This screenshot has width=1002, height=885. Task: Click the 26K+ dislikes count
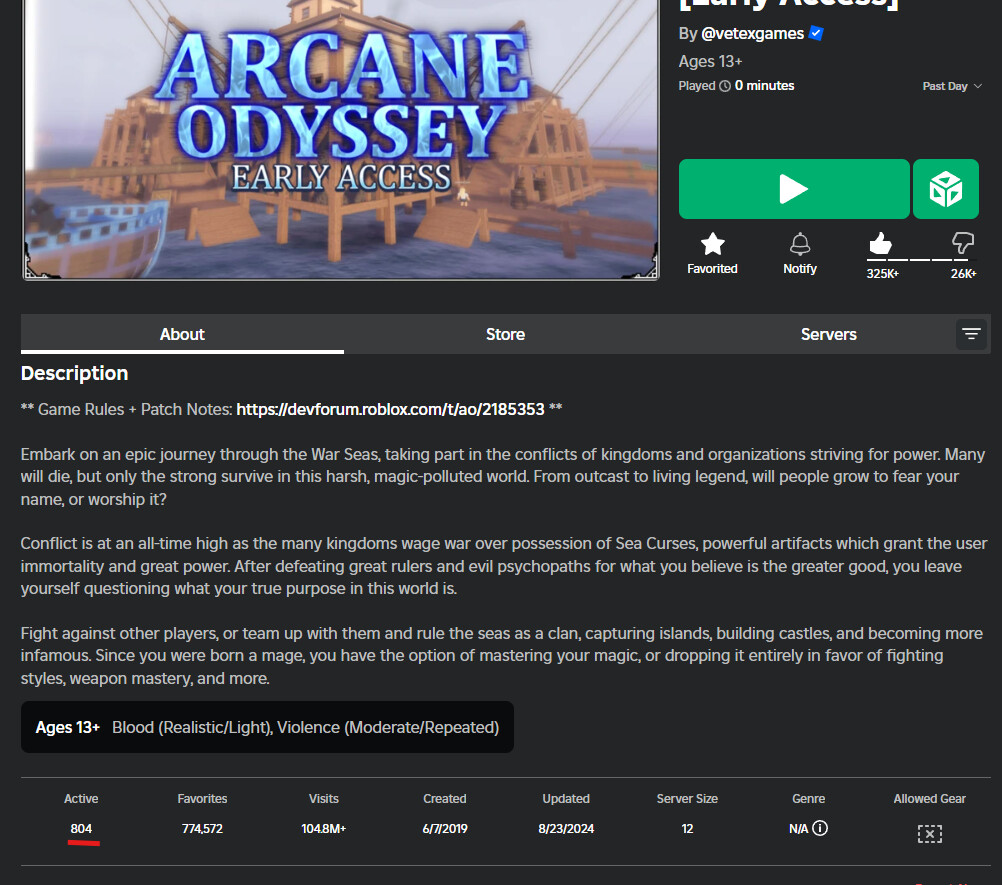tap(963, 273)
